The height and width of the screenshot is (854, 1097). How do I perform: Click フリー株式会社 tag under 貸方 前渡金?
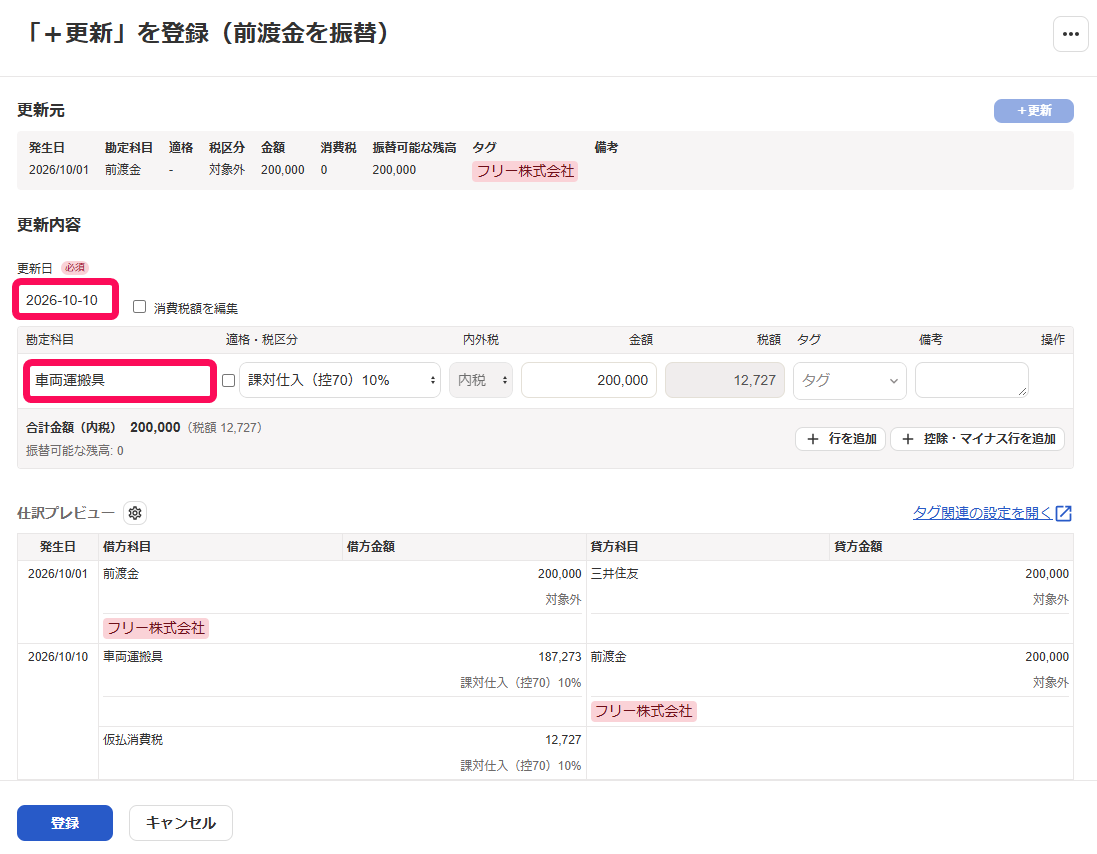pyautogui.click(x=644, y=711)
